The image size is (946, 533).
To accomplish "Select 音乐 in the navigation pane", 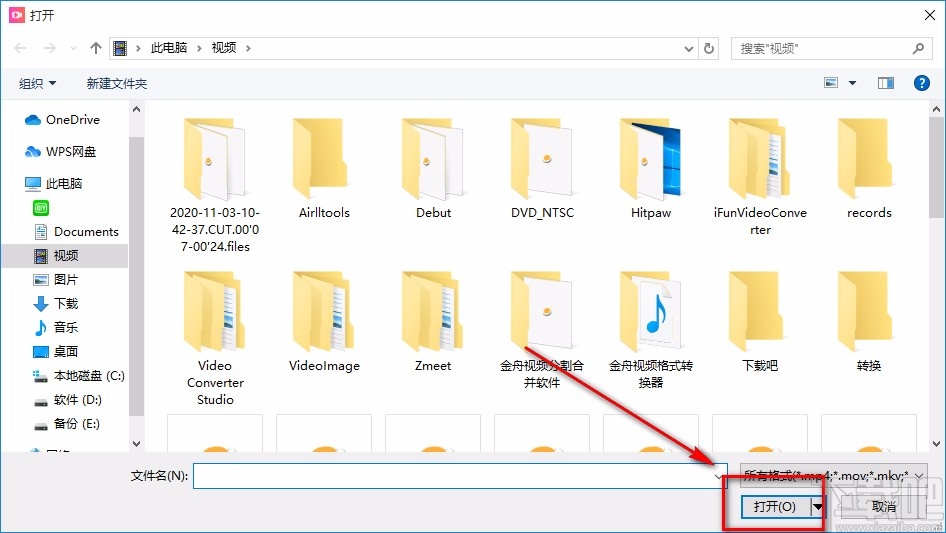I will pyautogui.click(x=56, y=328).
